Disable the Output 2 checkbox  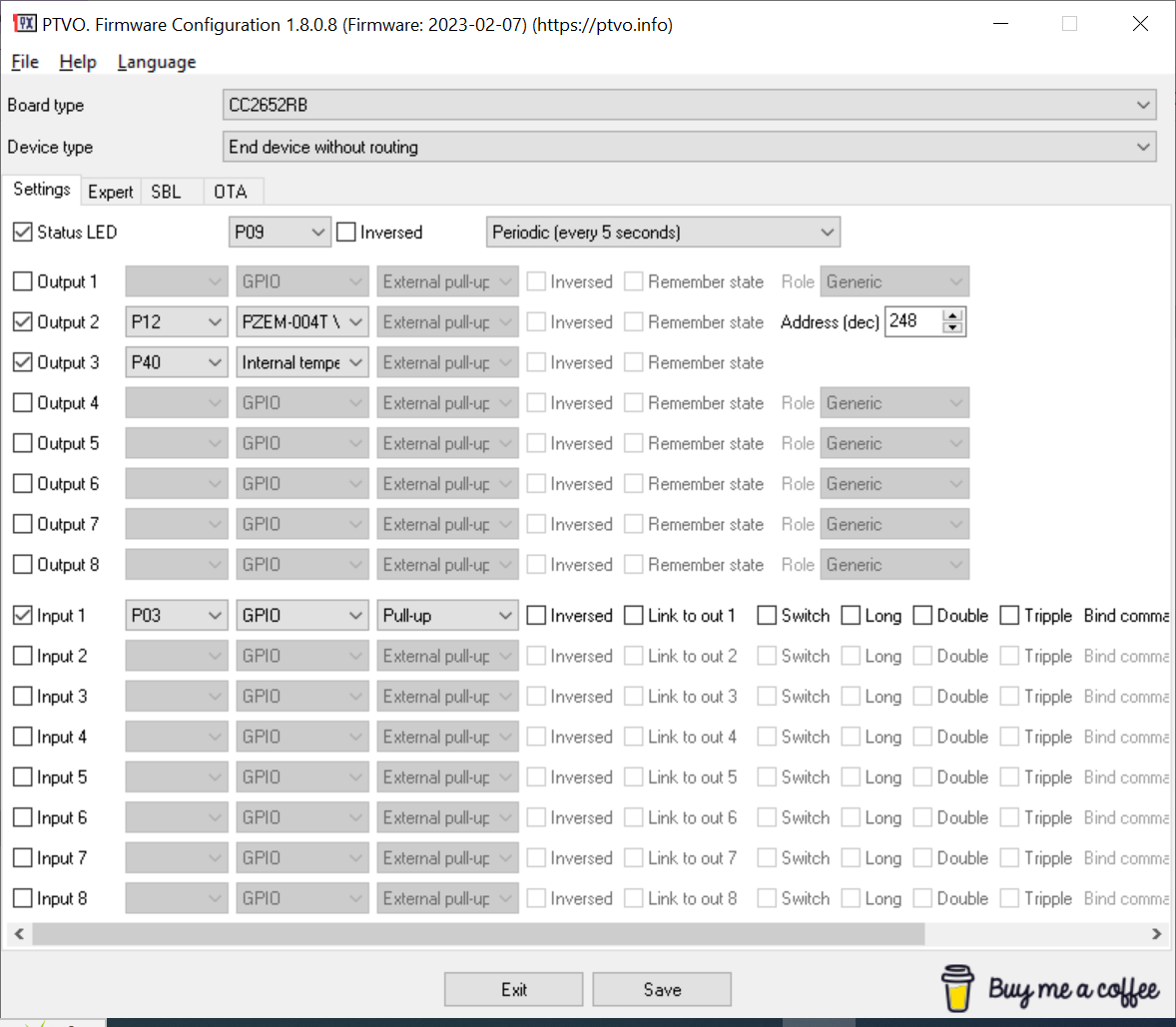pyautogui.click(x=23, y=322)
